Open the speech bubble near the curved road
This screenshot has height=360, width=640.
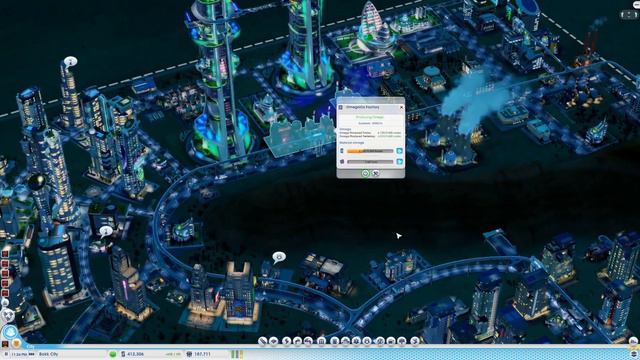(x=106, y=231)
